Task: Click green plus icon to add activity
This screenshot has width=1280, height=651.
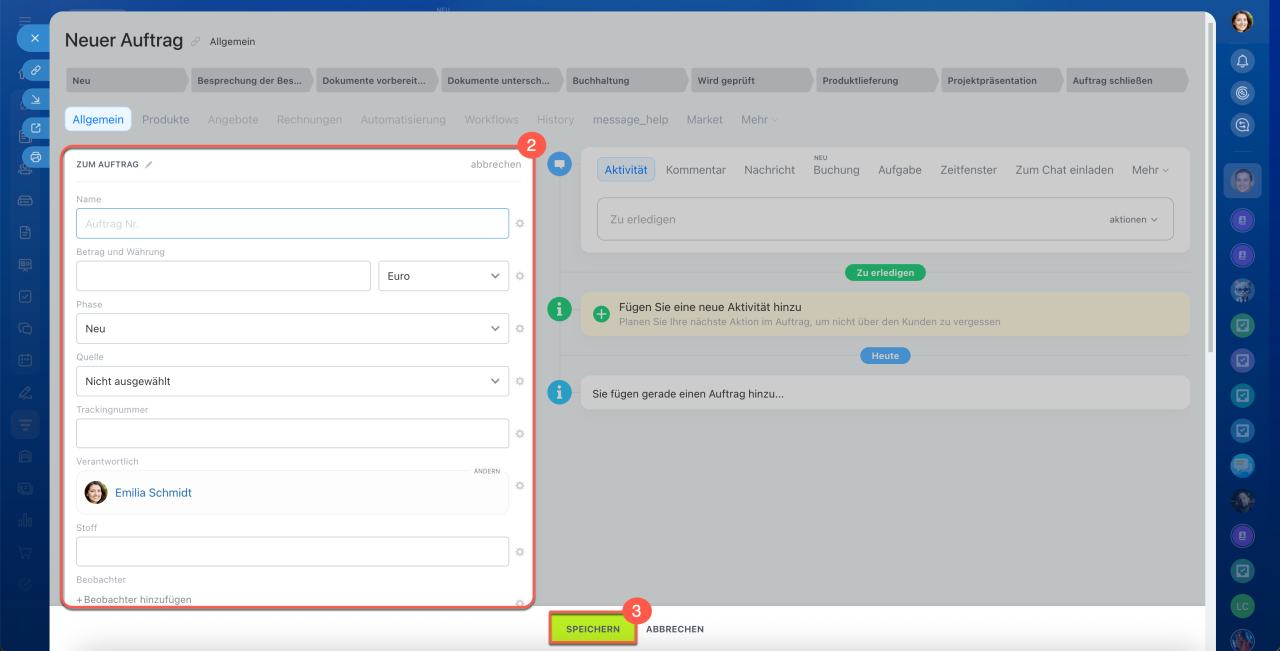Action: pos(602,313)
